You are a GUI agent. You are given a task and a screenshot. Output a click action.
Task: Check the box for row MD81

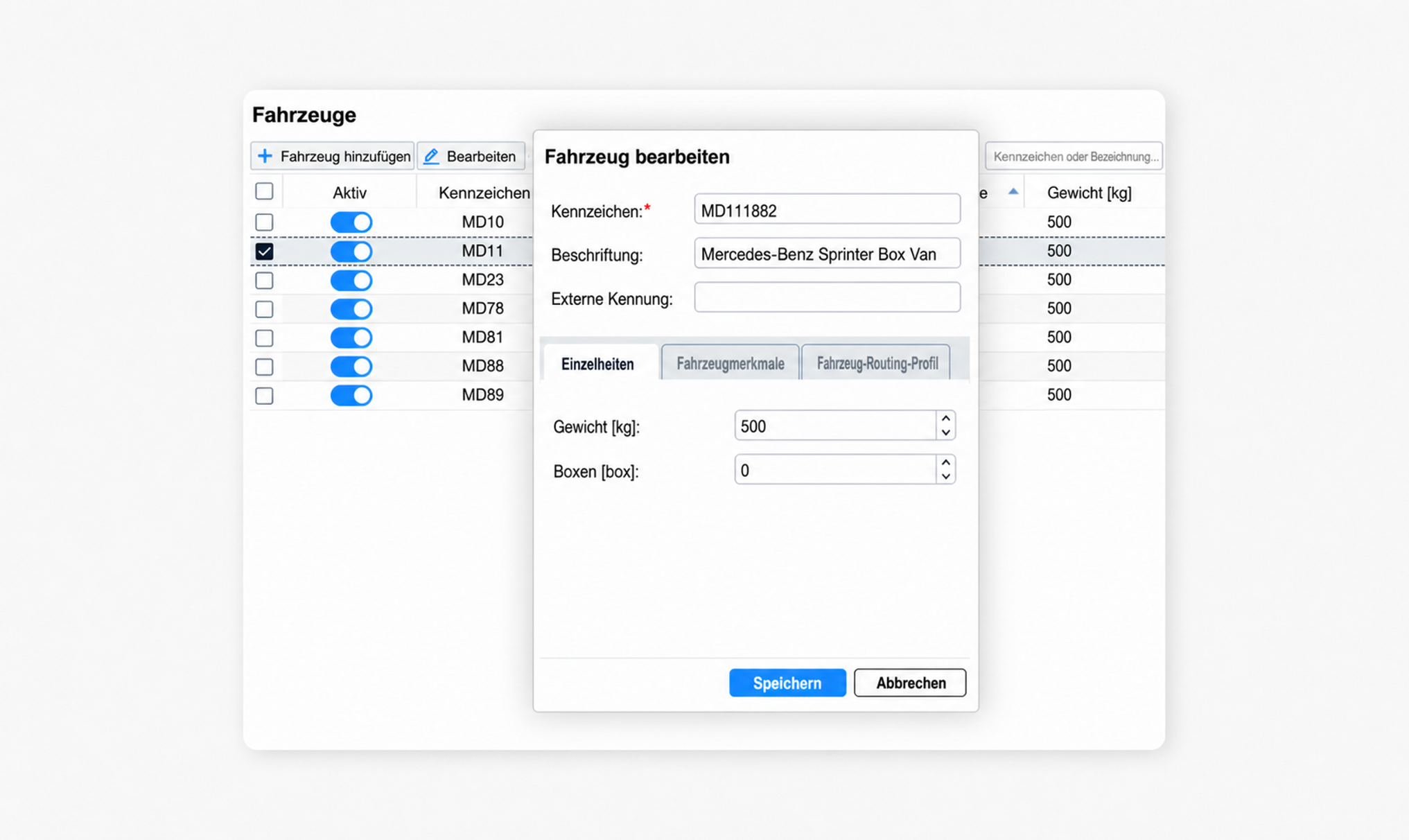point(264,338)
